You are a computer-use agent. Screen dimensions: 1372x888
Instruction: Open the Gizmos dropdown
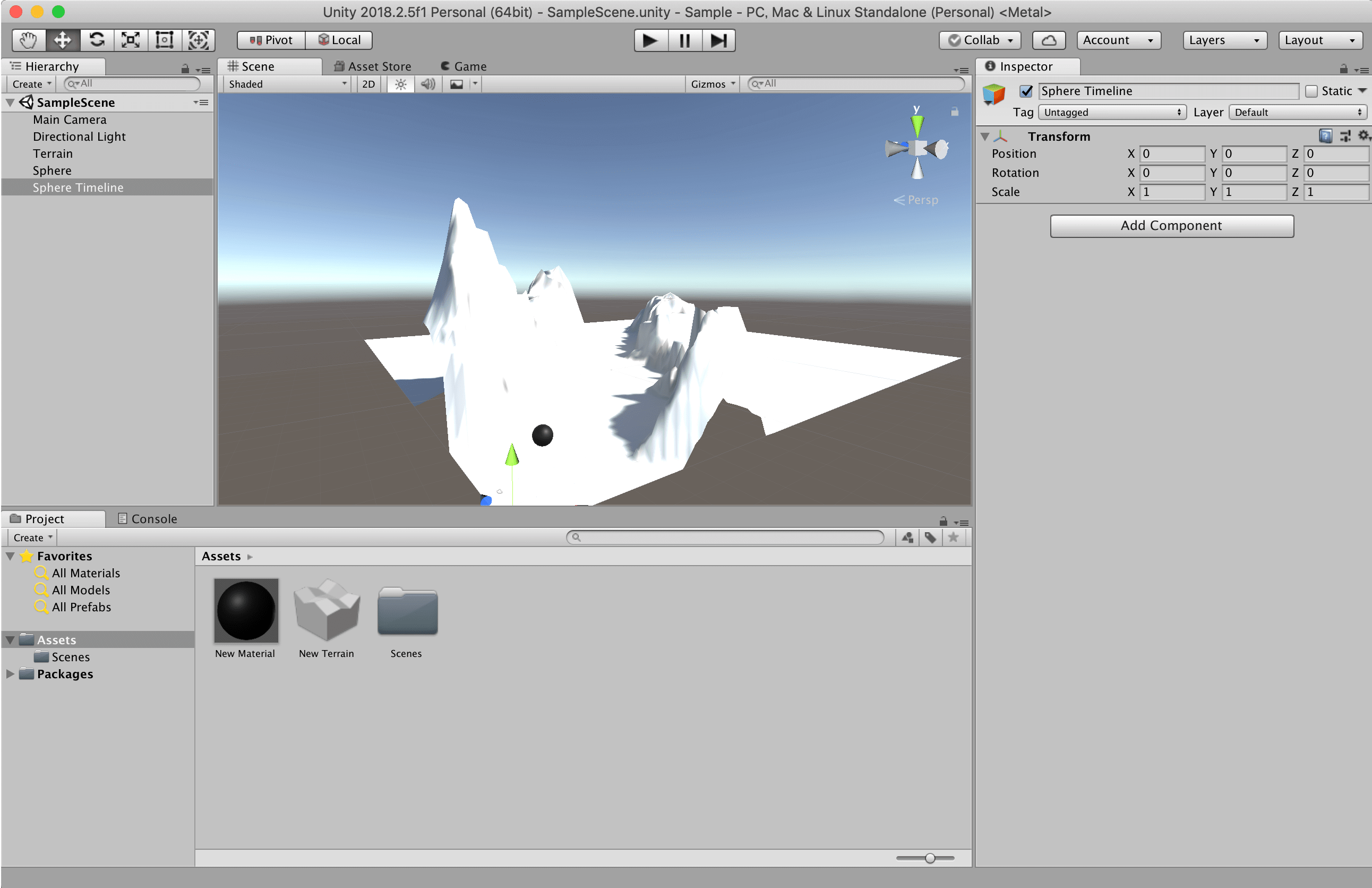click(x=713, y=84)
